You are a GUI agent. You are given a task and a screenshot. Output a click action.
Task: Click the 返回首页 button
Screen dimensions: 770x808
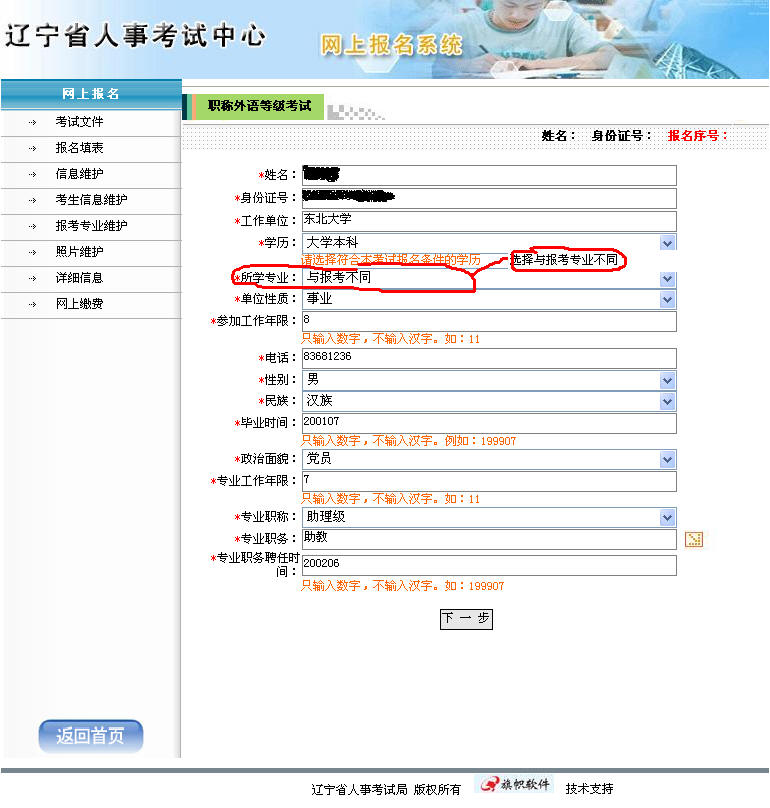91,737
